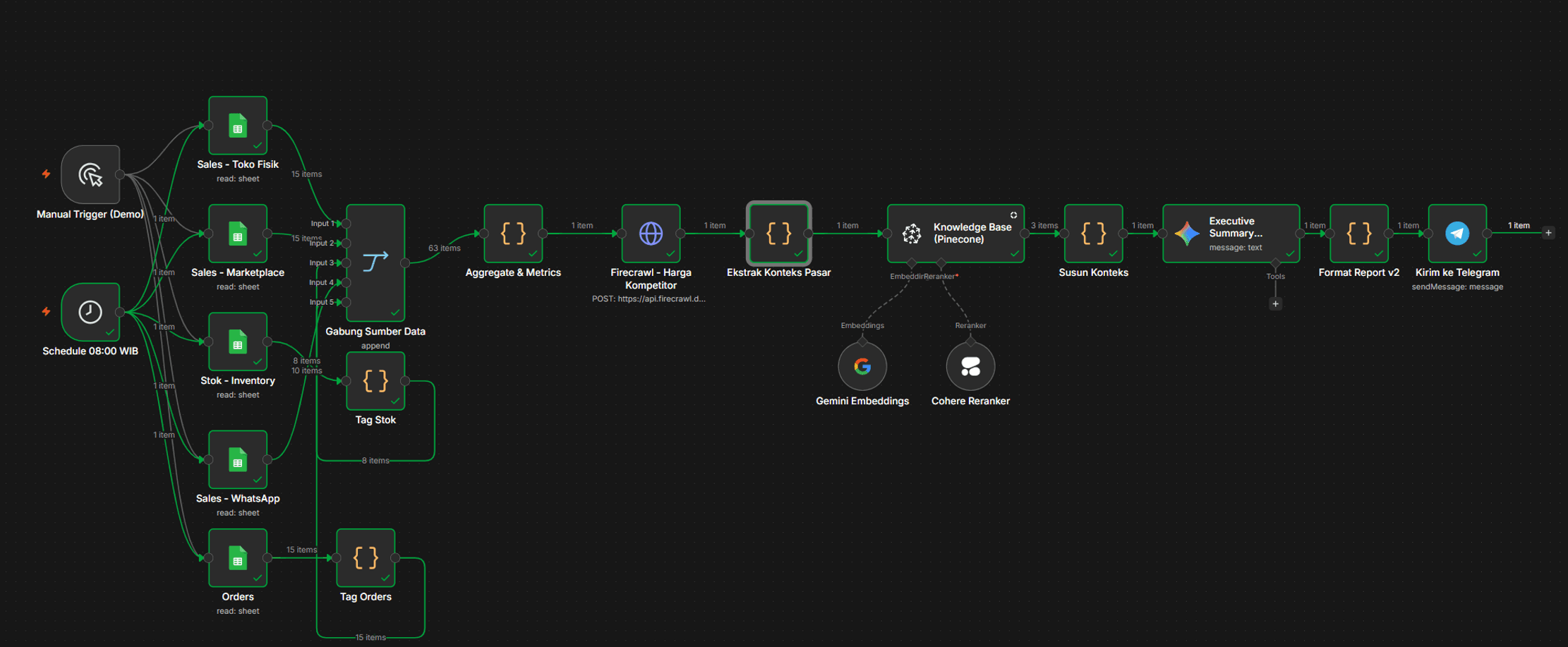Select the Tag Stok code node
This screenshot has width=1568, height=647.
(375, 381)
